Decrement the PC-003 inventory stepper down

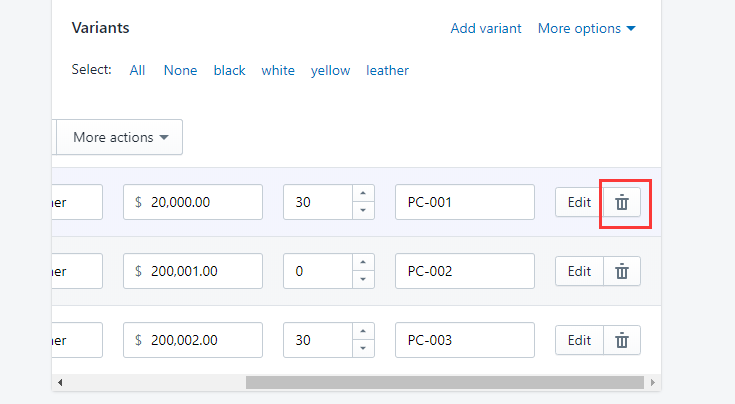[x=363, y=348]
